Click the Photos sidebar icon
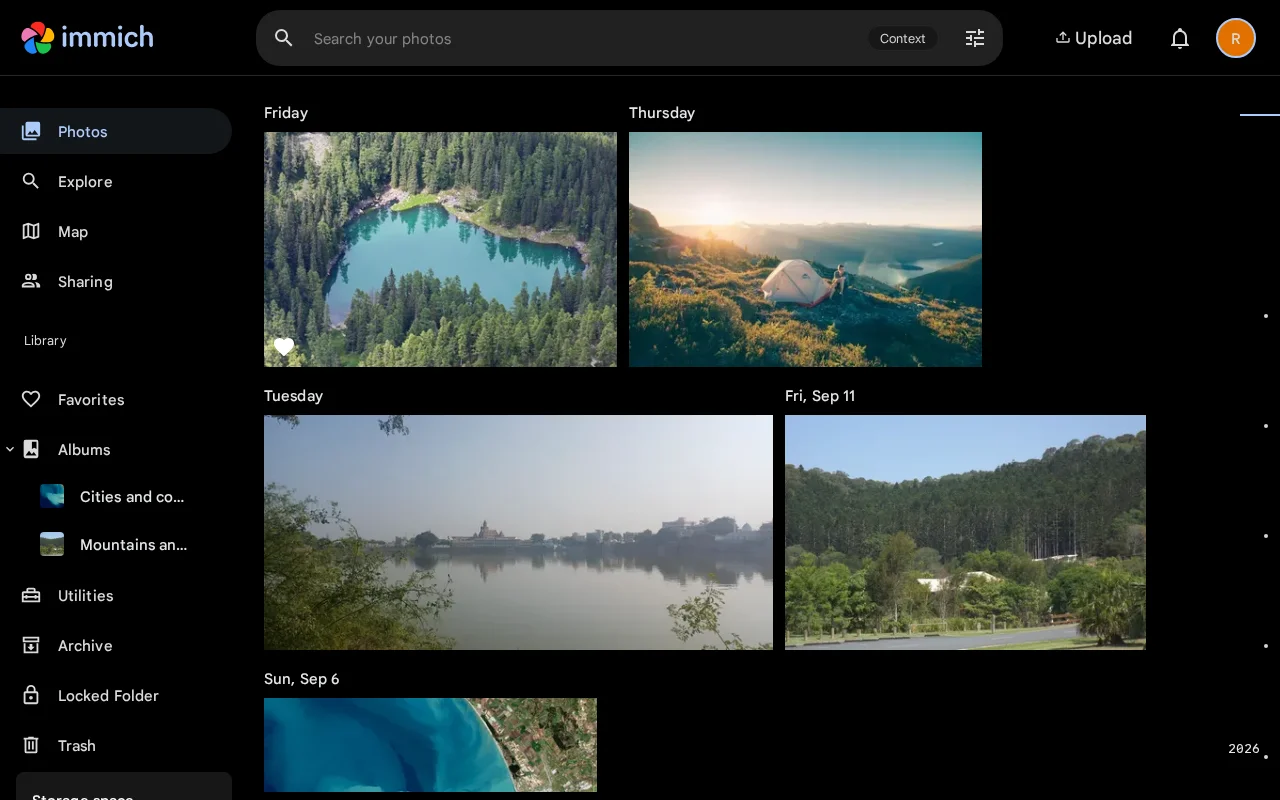This screenshot has height=800, width=1280. tap(31, 131)
